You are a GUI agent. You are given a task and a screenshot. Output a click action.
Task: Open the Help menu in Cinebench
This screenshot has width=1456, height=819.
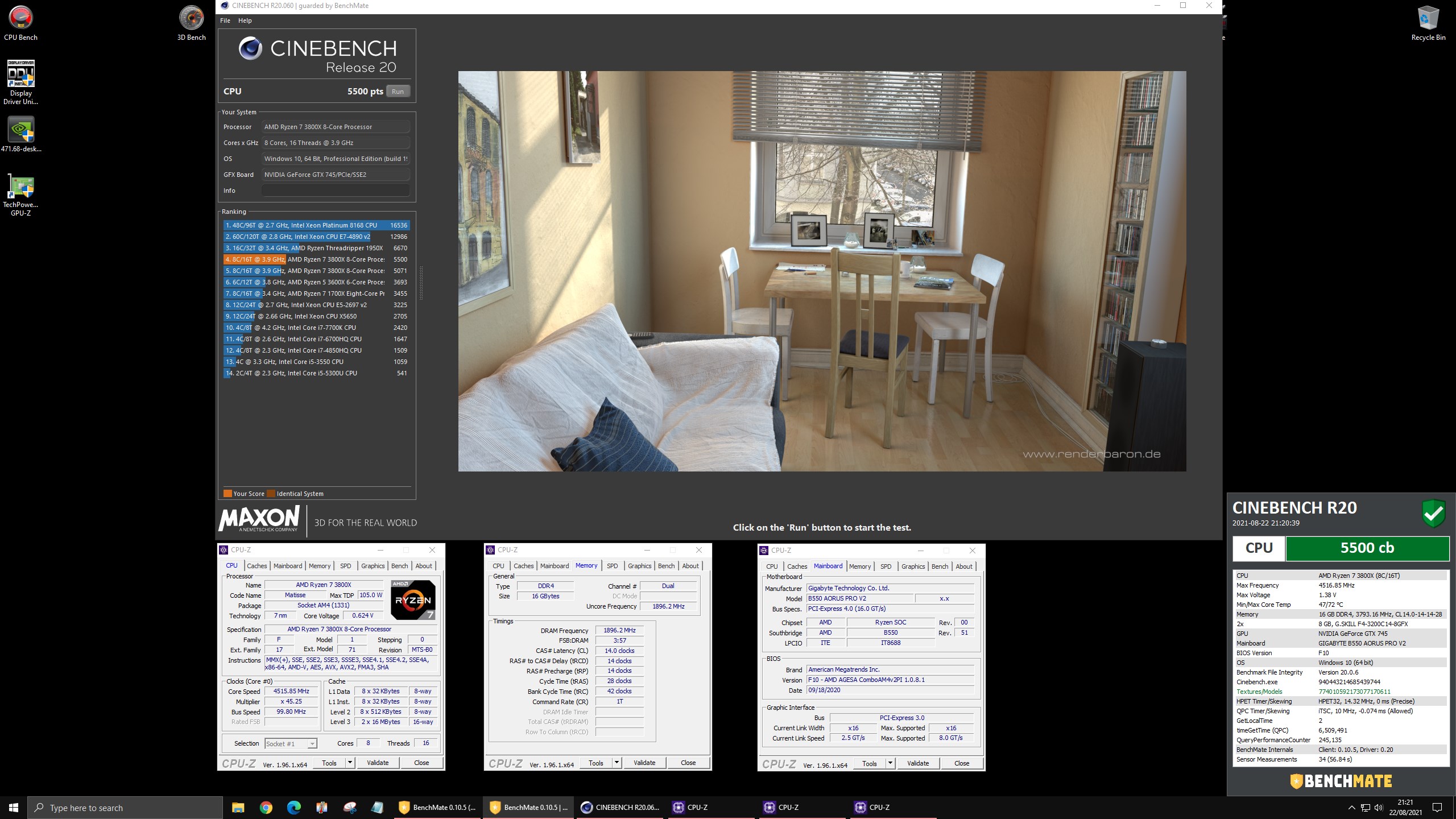click(x=245, y=20)
